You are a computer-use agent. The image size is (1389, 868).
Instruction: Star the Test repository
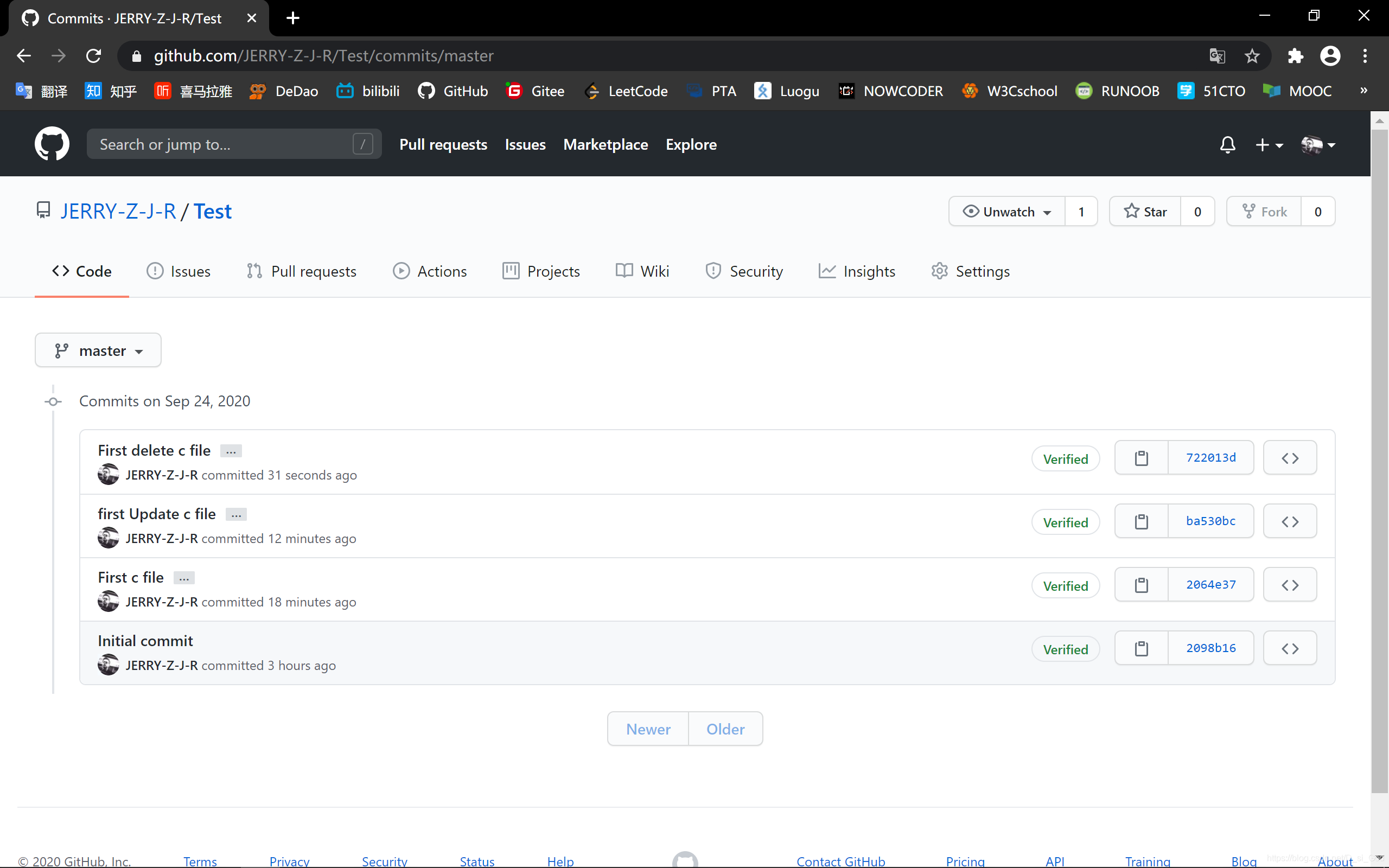pyautogui.click(x=1145, y=212)
